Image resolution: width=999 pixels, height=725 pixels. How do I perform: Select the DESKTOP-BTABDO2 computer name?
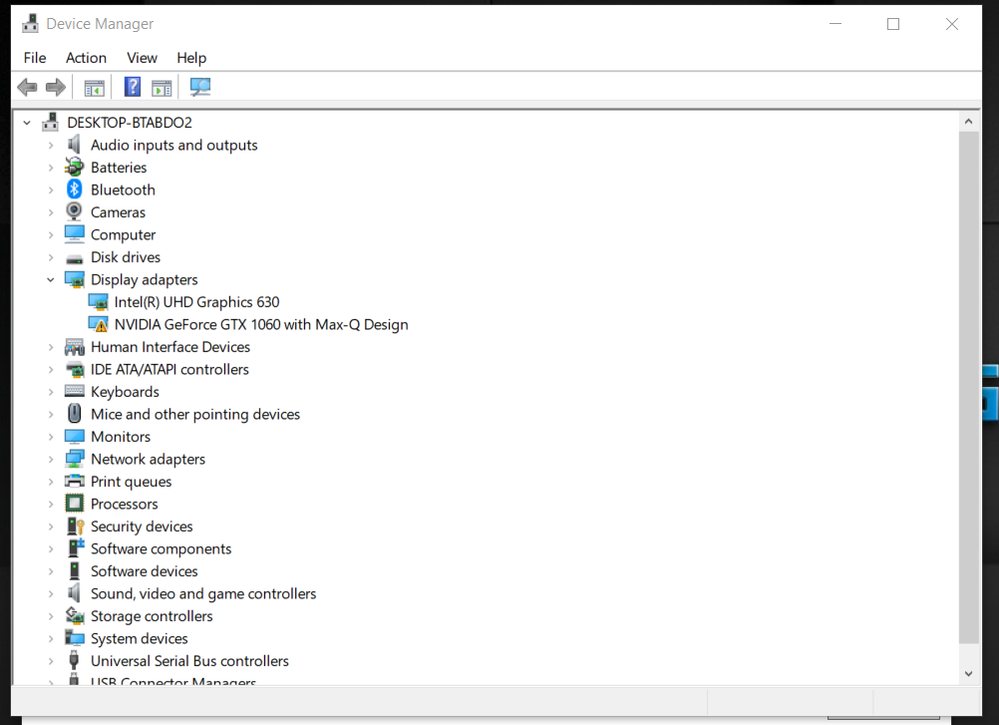pos(129,122)
